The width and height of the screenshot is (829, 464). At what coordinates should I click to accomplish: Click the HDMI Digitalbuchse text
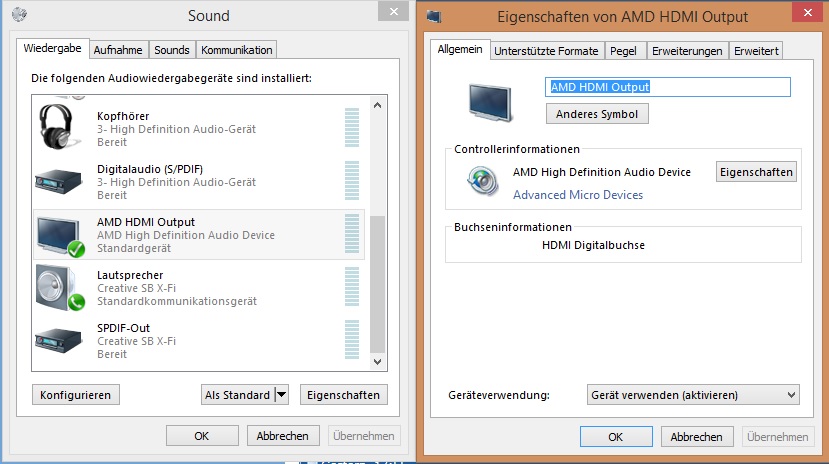tap(593, 245)
